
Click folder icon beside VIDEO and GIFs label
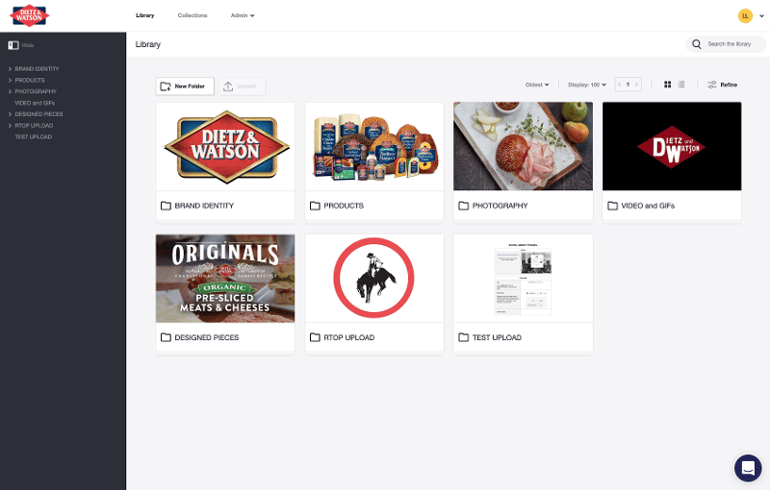(x=612, y=206)
